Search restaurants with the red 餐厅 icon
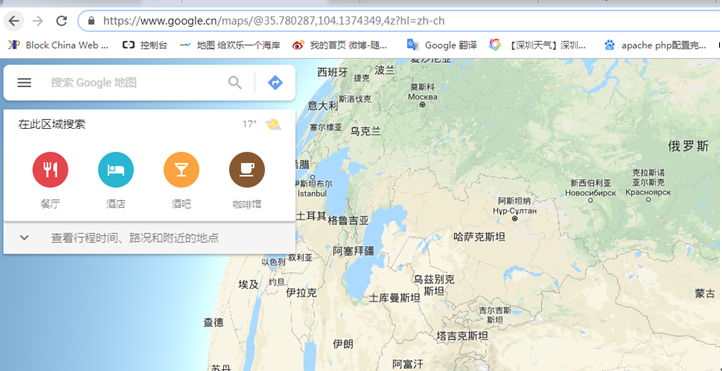This screenshot has width=722, height=371. tap(50, 170)
